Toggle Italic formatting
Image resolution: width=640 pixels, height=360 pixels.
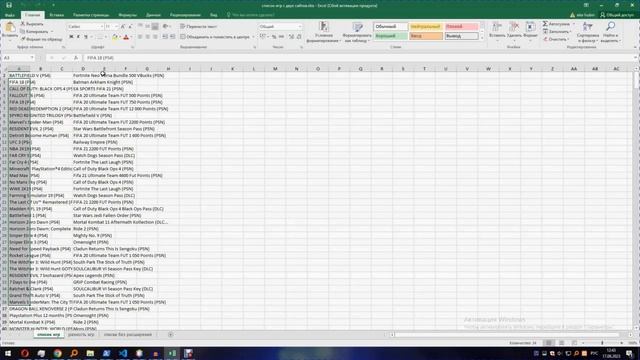78,37
